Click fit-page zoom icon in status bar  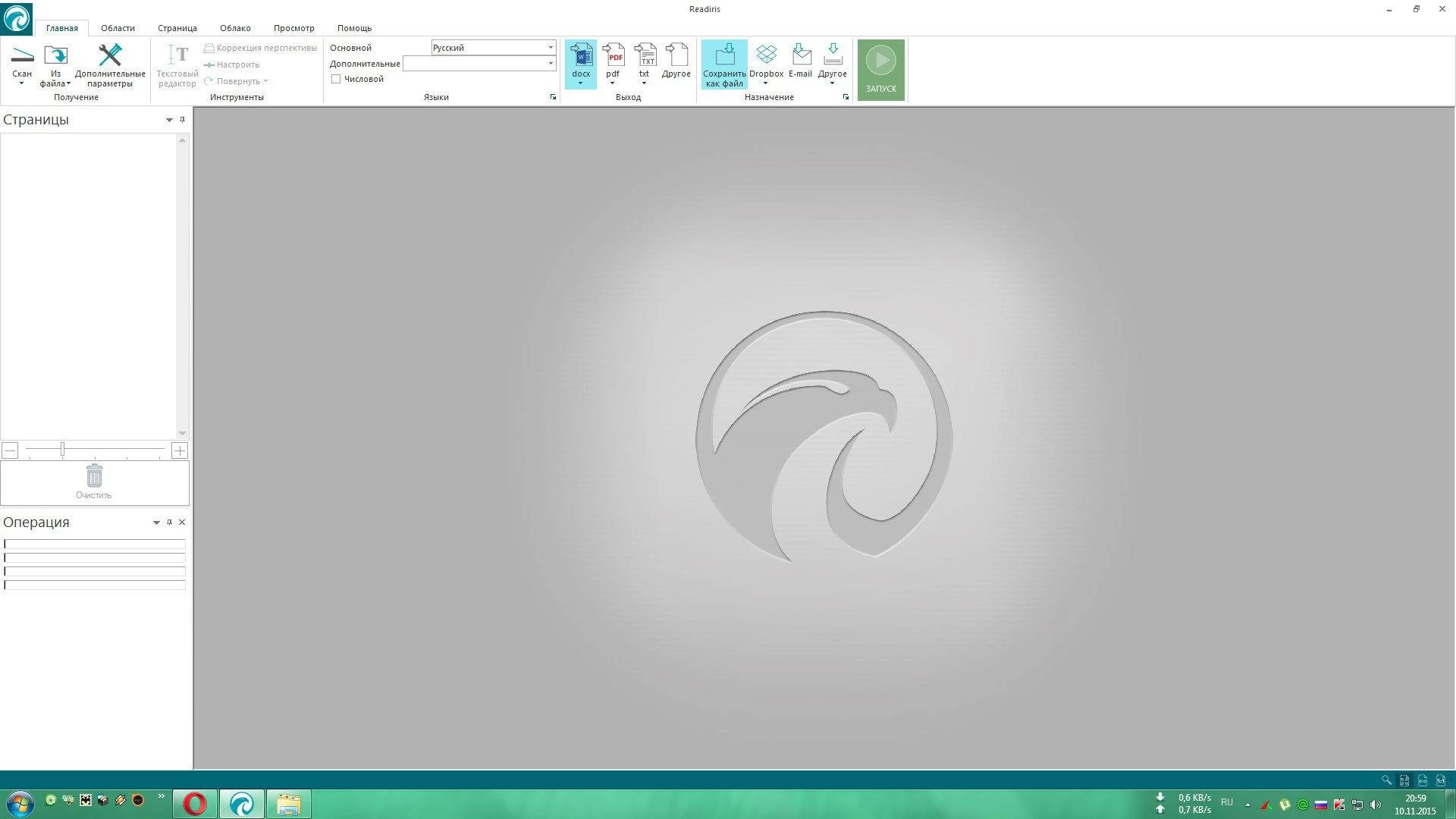1404,780
